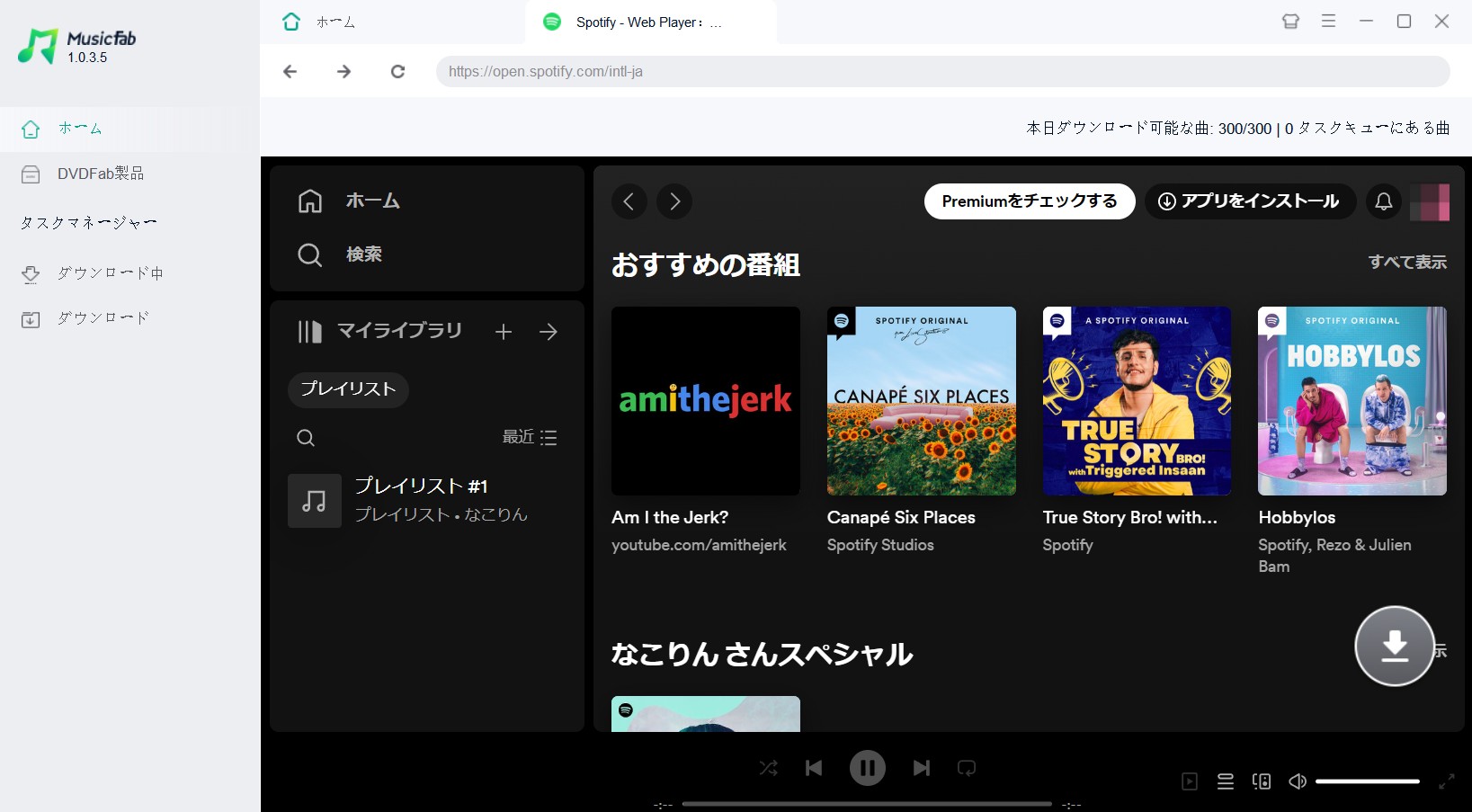Click Spotify forward chevron button
This screenshot has width=1472, height=812.
point(674,201)
